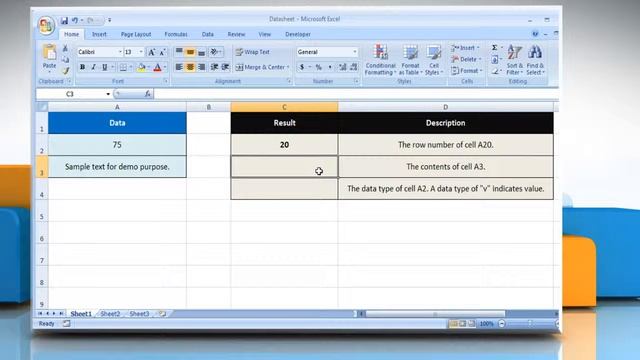Viewport: 640px width, 360px height.
Task: Apply borders using the Borders icon
Action: pos(123,67)
